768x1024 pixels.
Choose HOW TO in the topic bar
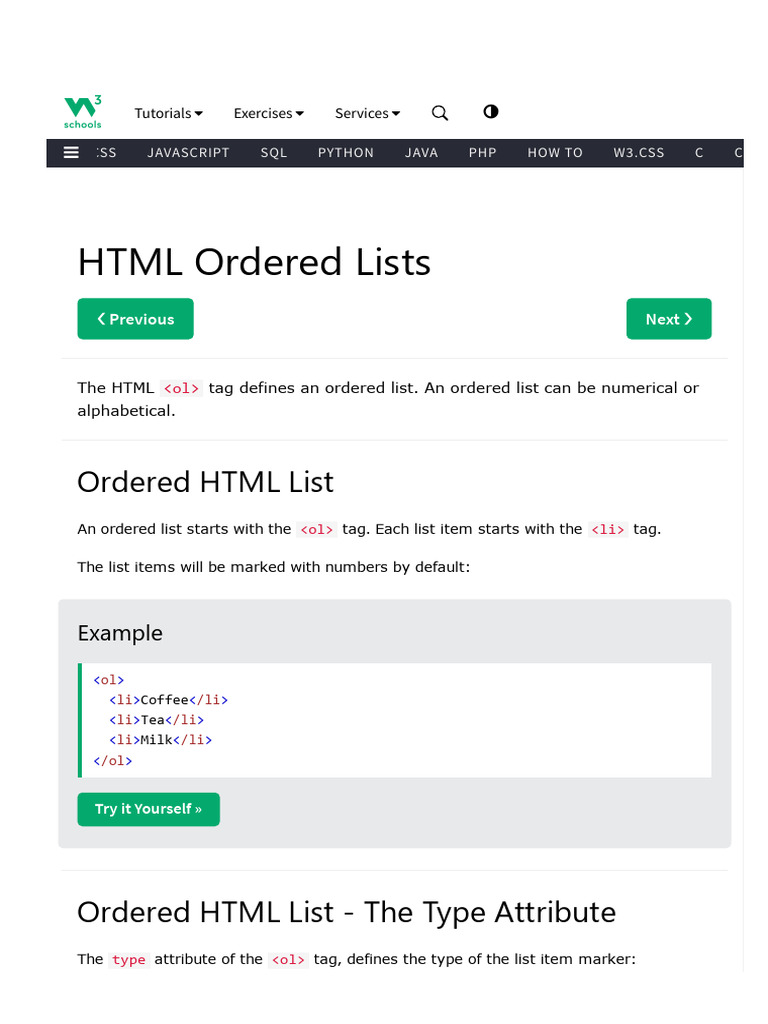coord(555,153)
